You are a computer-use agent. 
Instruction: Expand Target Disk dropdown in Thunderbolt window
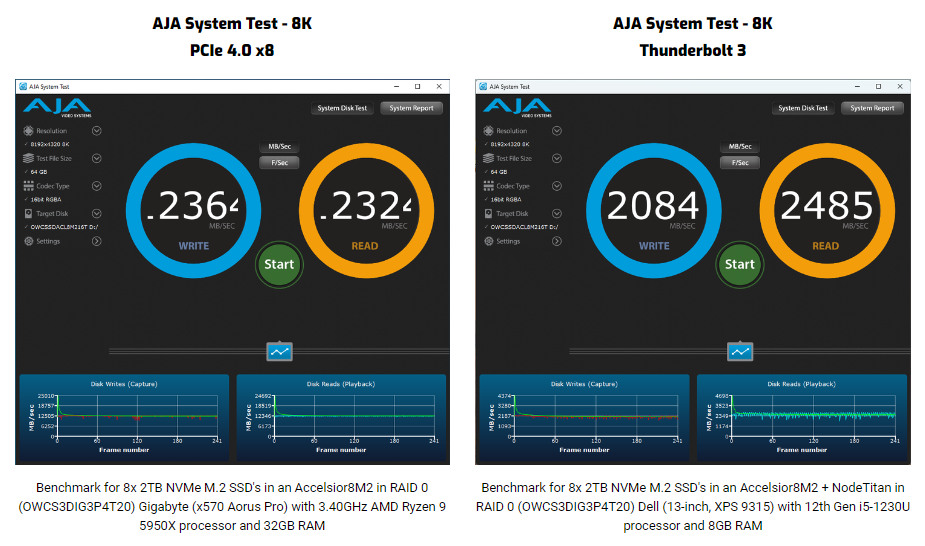tap(557, 213)
